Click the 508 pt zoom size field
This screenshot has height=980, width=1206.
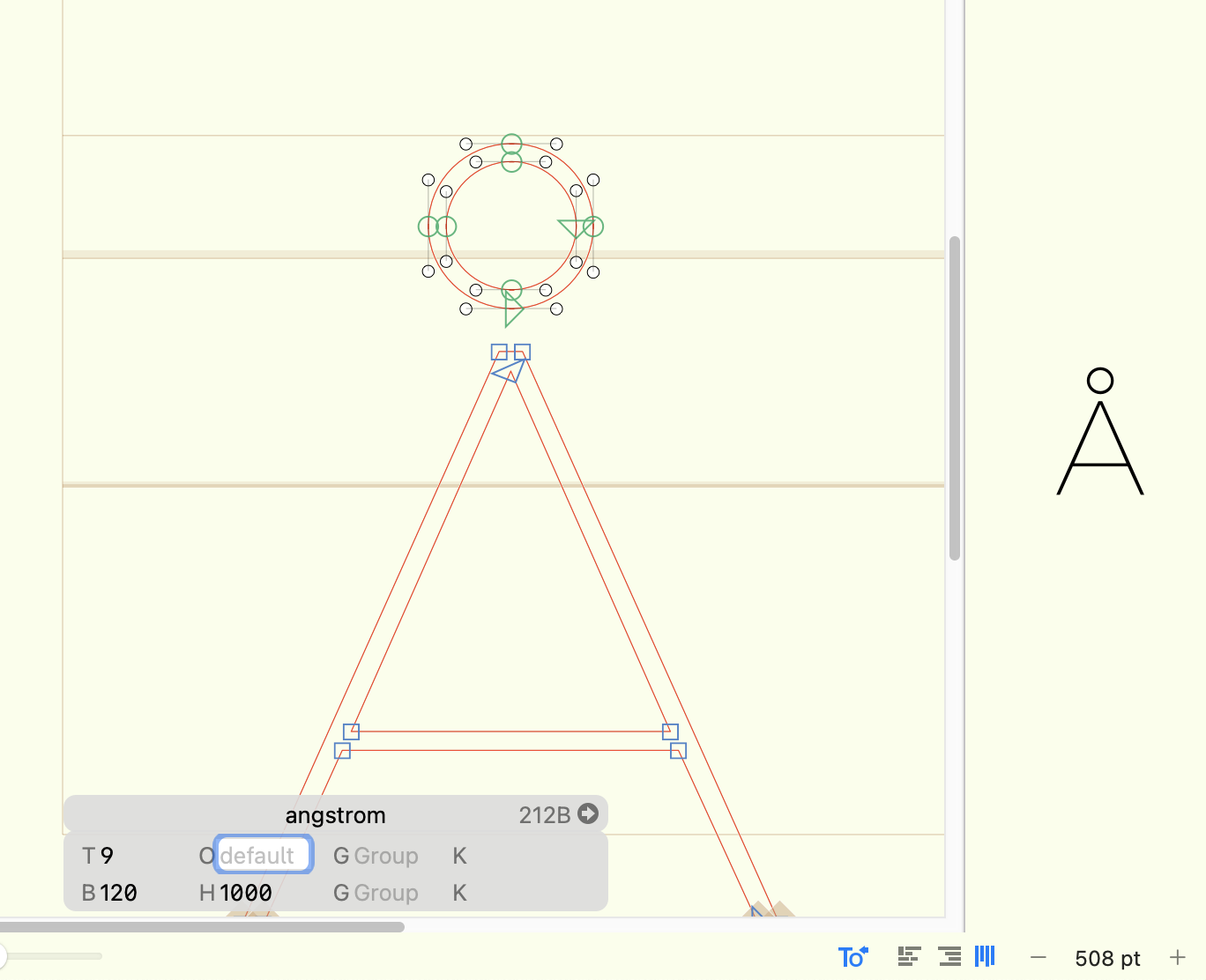pyautogui.click(x=1107, y=959)
